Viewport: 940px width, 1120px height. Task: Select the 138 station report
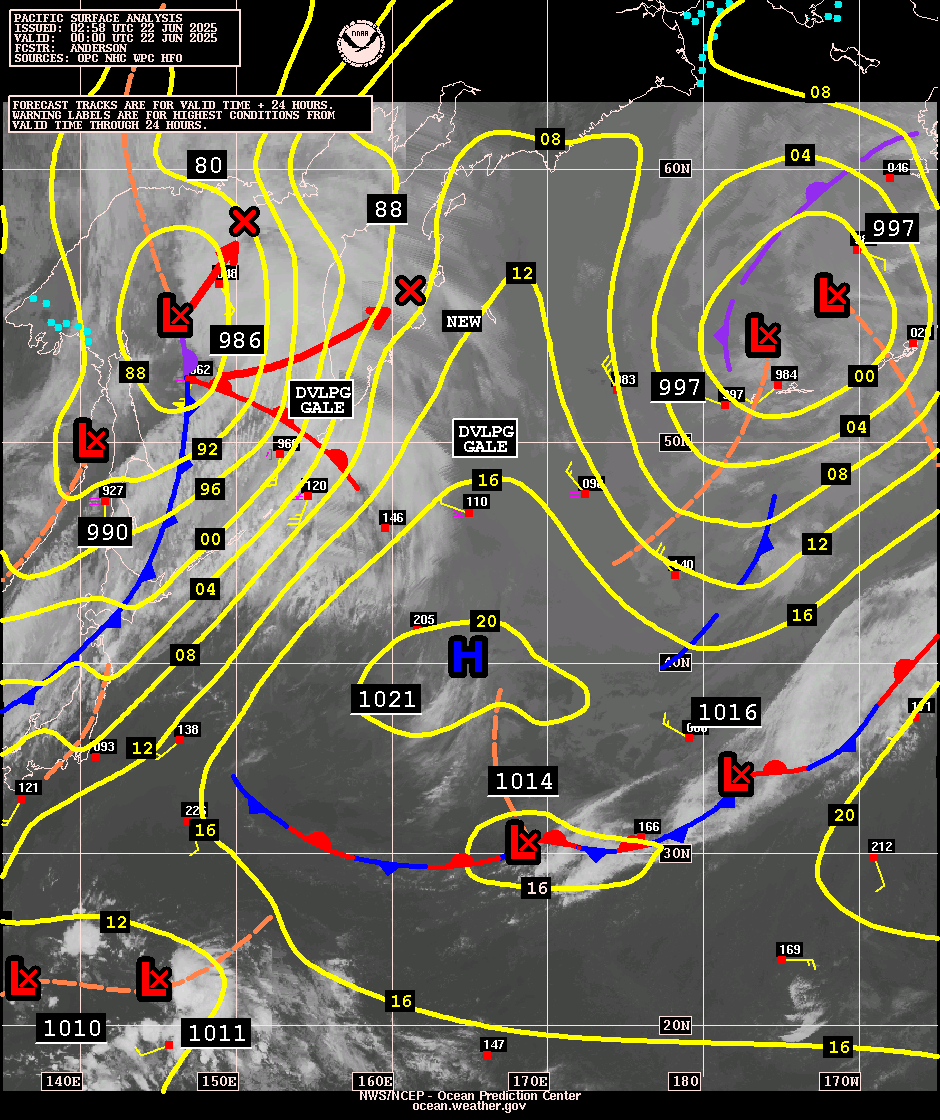[x=188, y=729]
